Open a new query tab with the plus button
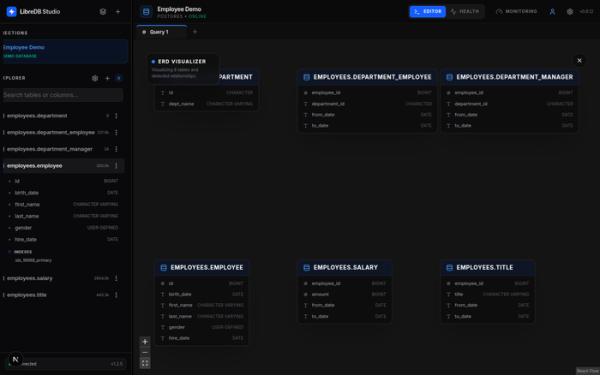Screen dimensions: 600x375 click(195, 32)
